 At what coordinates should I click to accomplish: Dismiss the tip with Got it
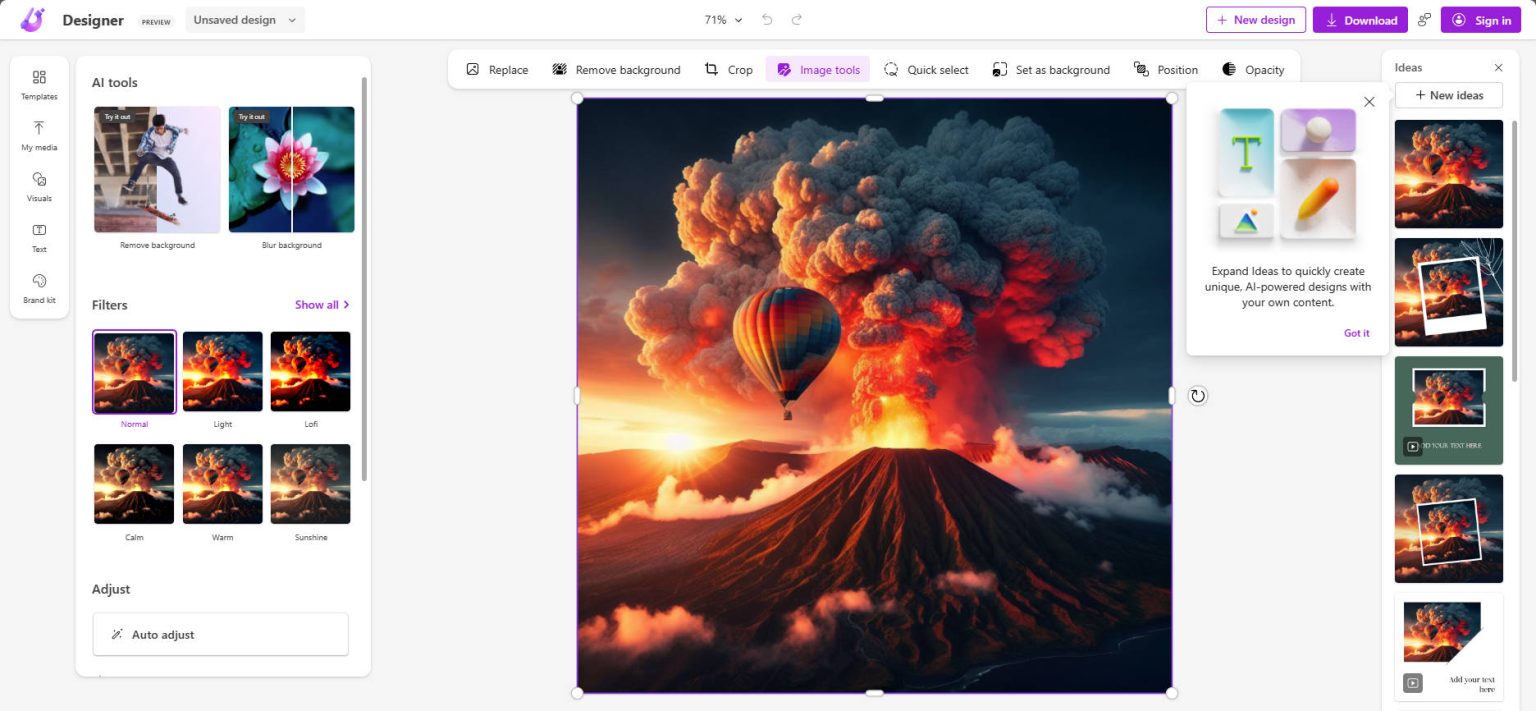pos(1356,332)
